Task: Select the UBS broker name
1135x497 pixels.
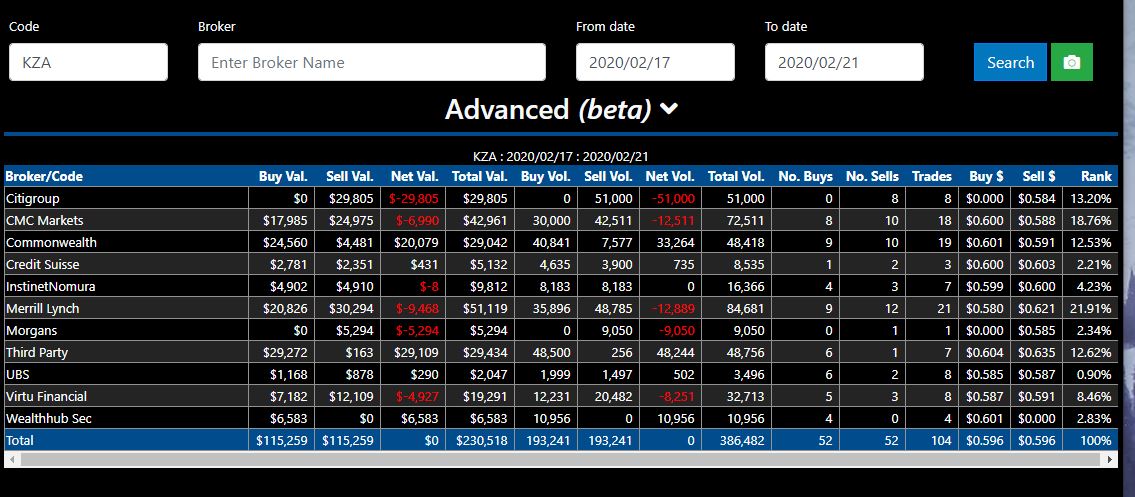Action: (x=17, y=375)
